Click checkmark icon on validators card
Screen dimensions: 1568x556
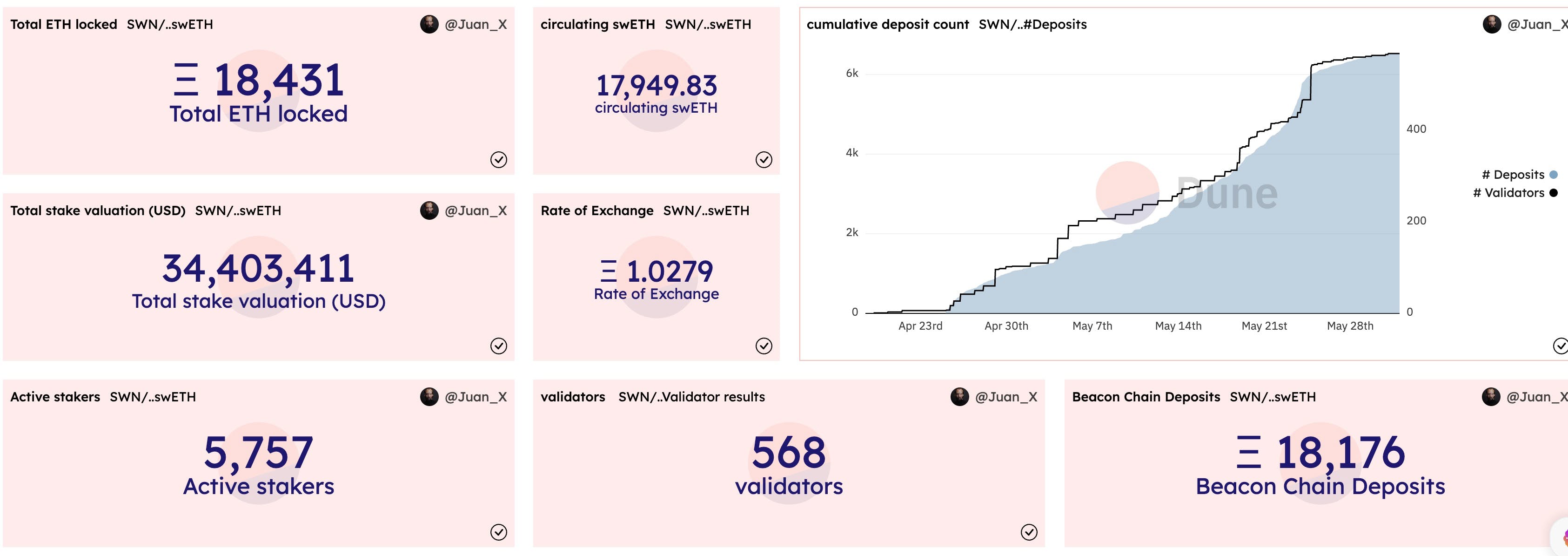[x=1029, y=532]
